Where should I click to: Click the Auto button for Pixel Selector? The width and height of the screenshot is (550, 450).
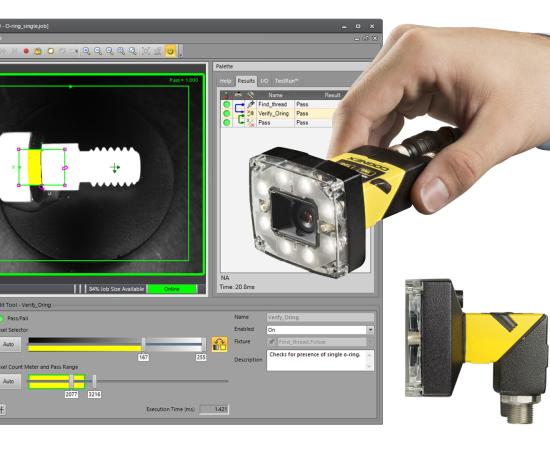pos(9,344)
